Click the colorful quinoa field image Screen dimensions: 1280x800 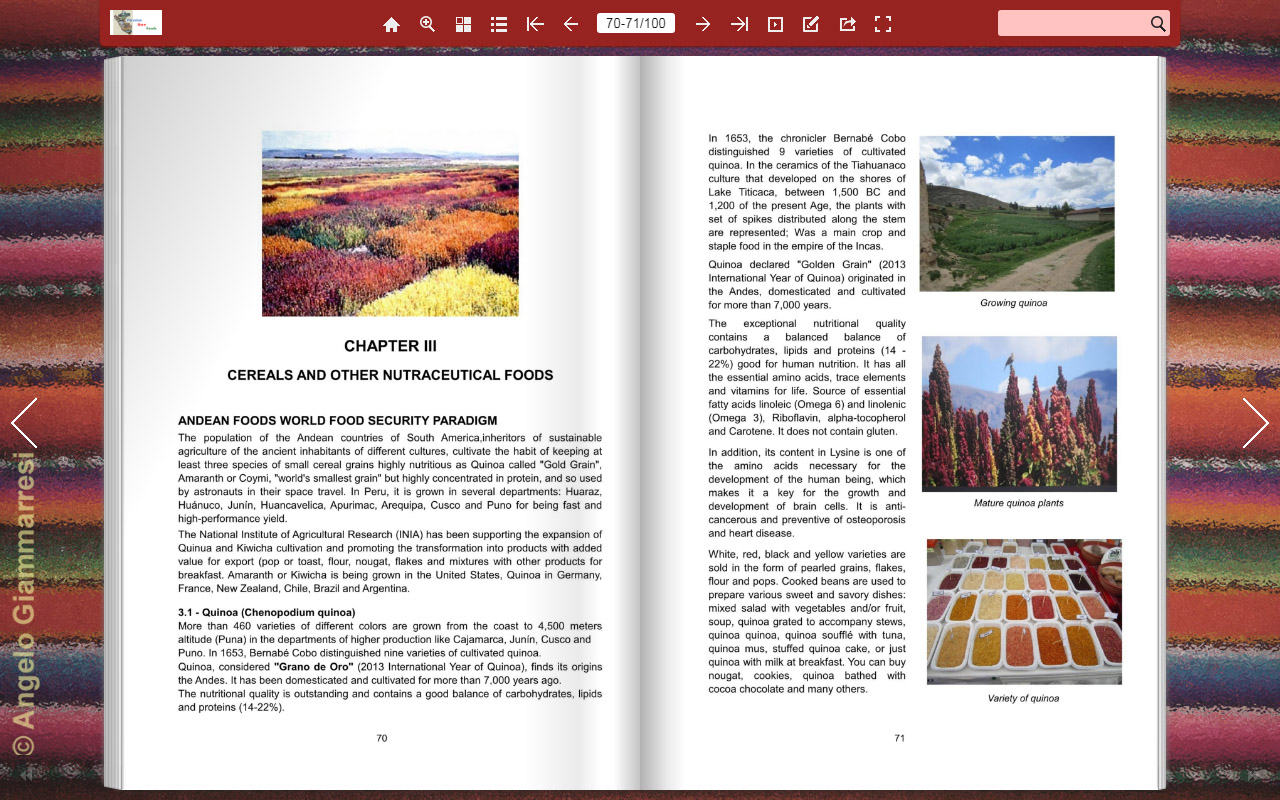(390, 223)
